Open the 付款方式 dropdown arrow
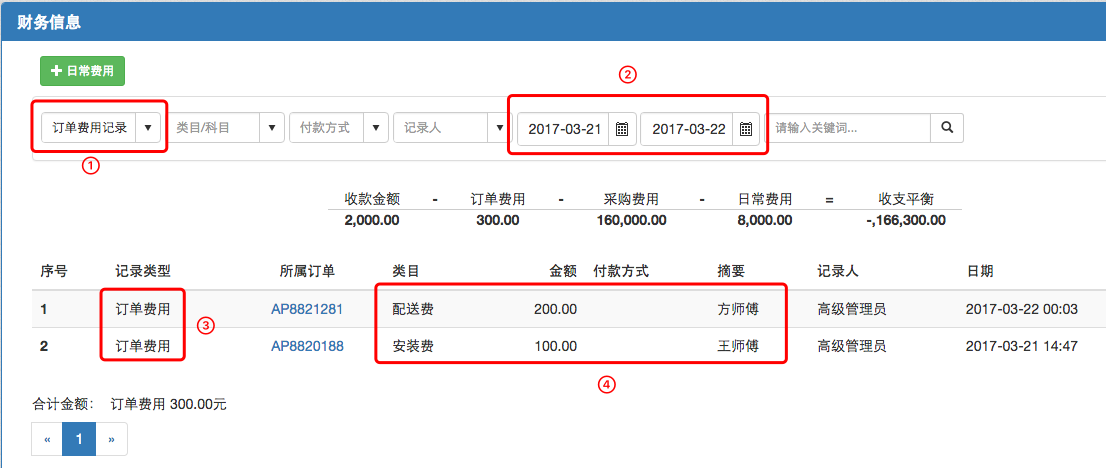 tap(375, 128)
